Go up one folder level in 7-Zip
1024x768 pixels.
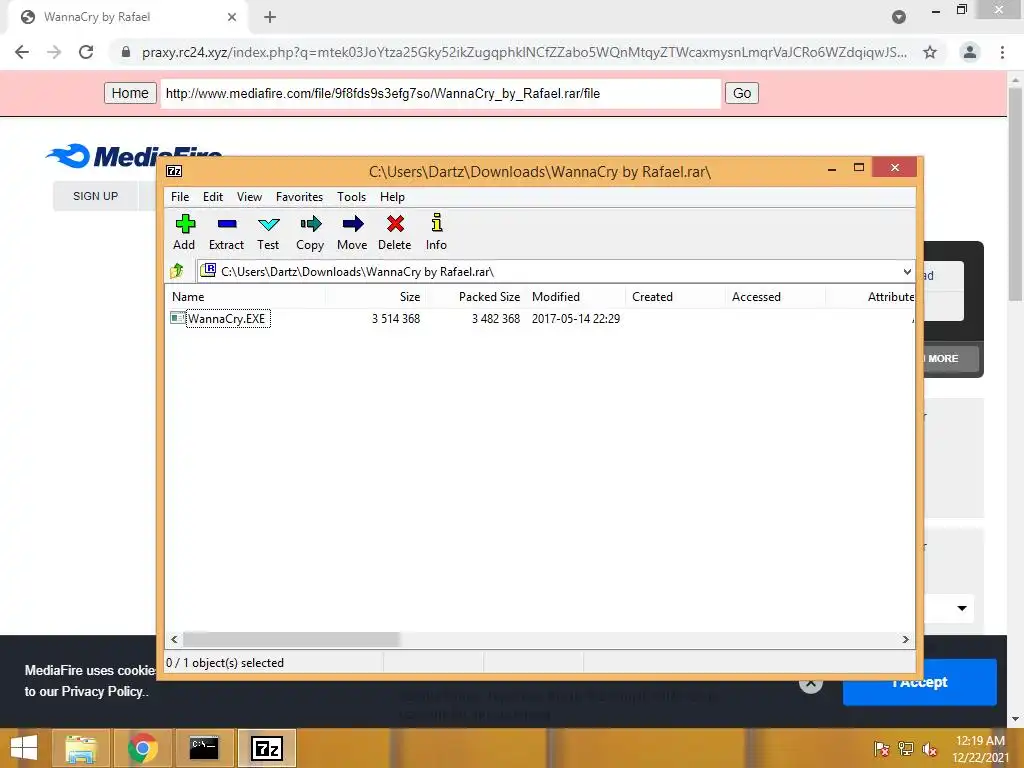coord(177,271)
